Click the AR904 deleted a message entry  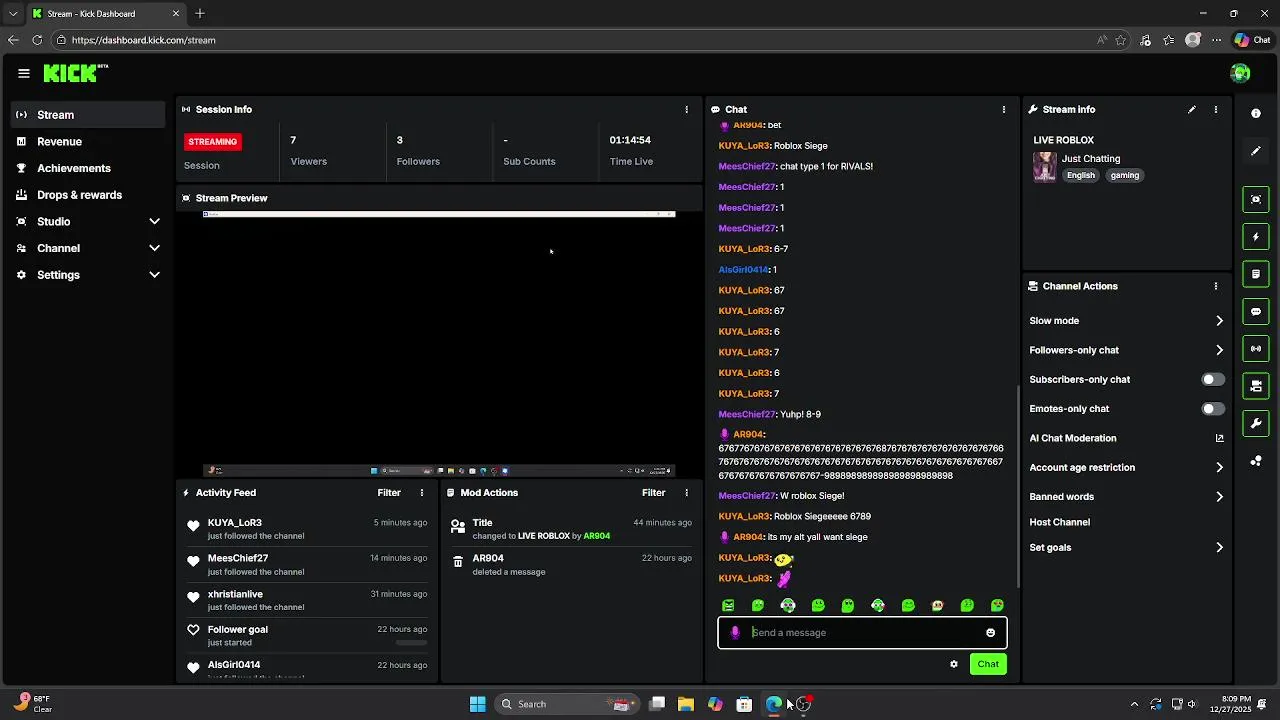point(571,565)
